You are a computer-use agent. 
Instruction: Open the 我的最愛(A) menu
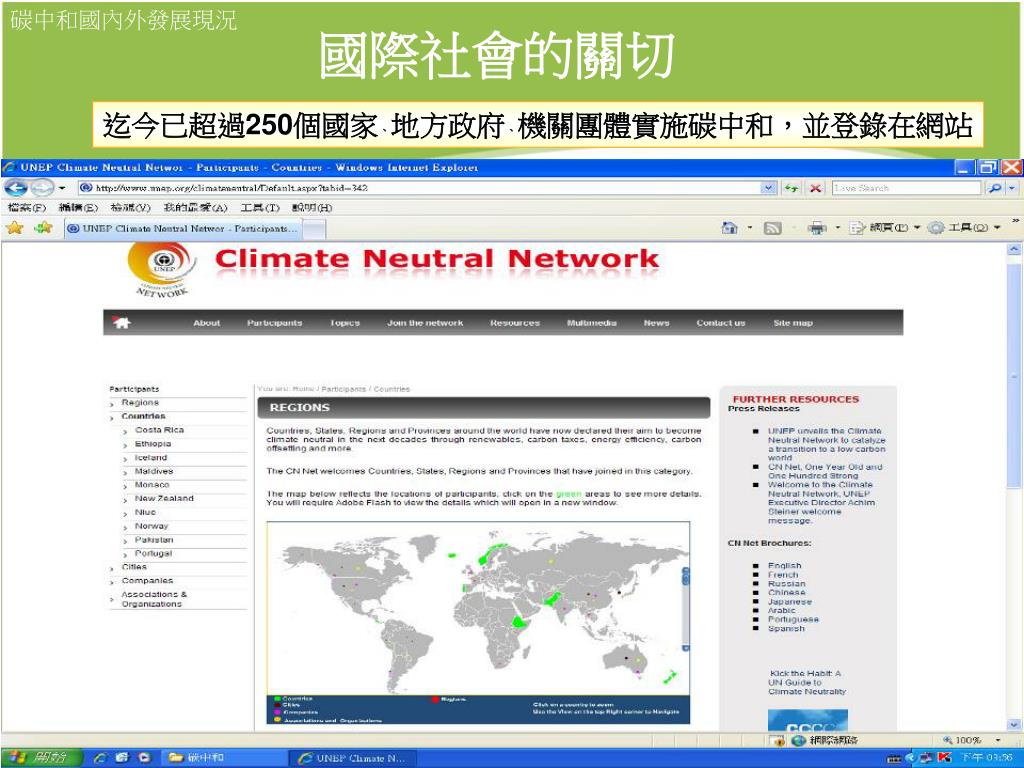click(195, 208)
